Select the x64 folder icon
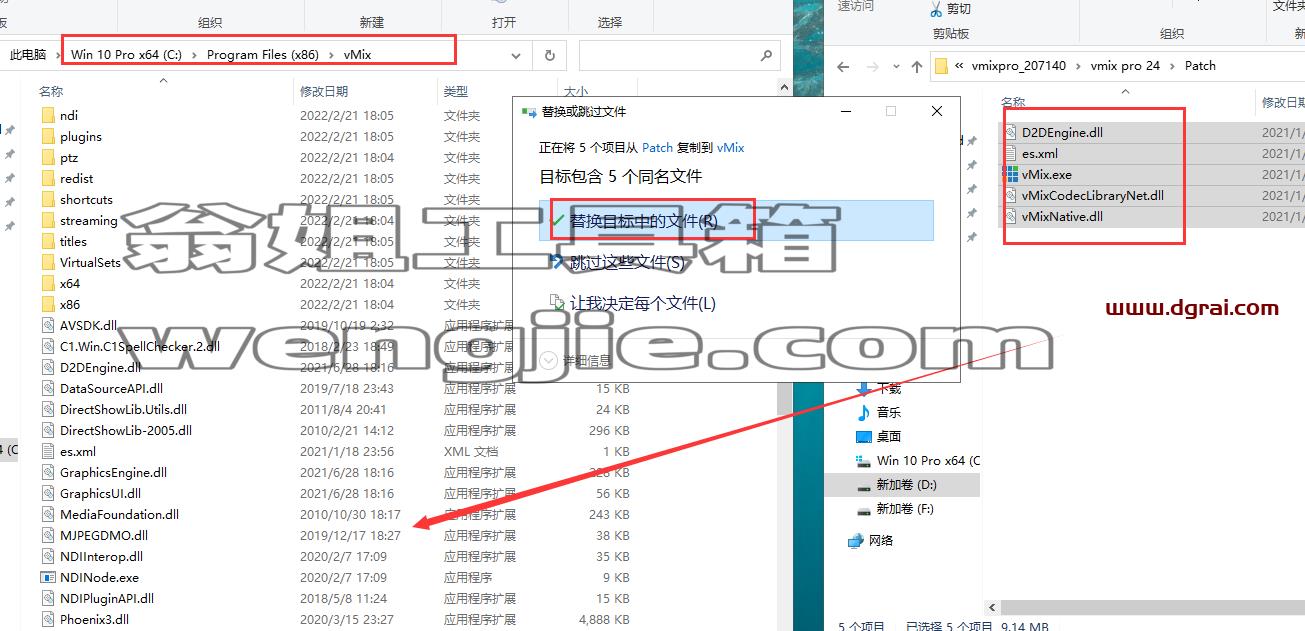Image resolution: width=1305 pixels, height=631 pixels. coord(48,284)
